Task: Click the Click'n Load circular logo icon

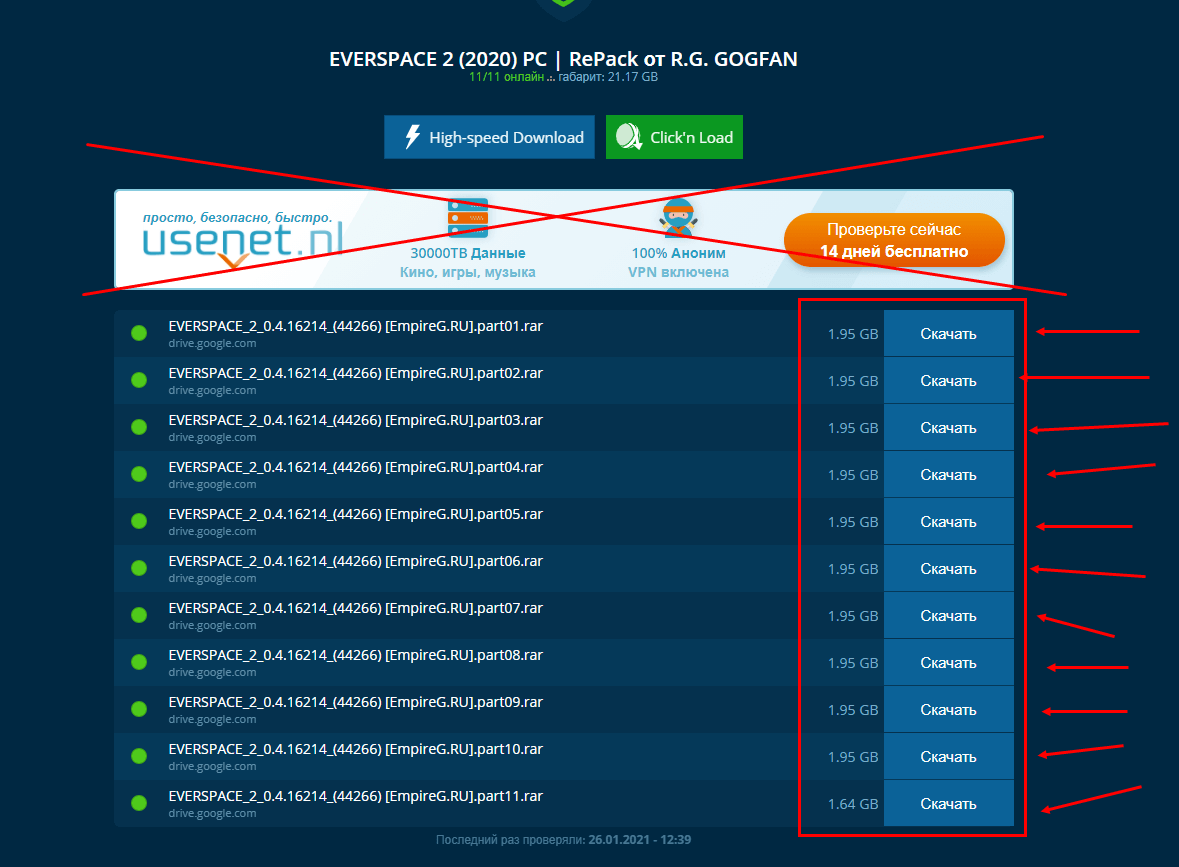Action: (629, 138)
